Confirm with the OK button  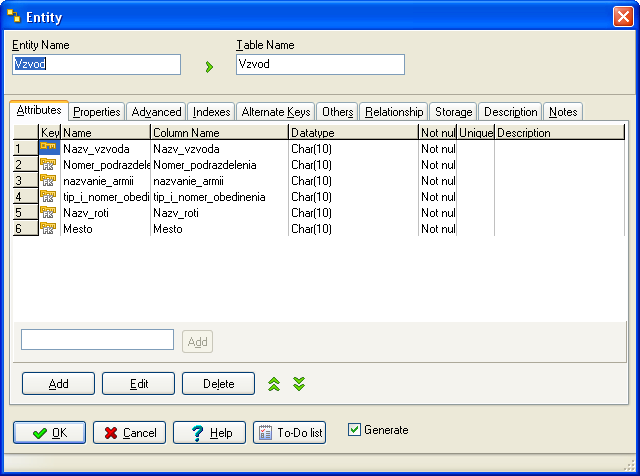pyautogui.click(x=49, y=432)
